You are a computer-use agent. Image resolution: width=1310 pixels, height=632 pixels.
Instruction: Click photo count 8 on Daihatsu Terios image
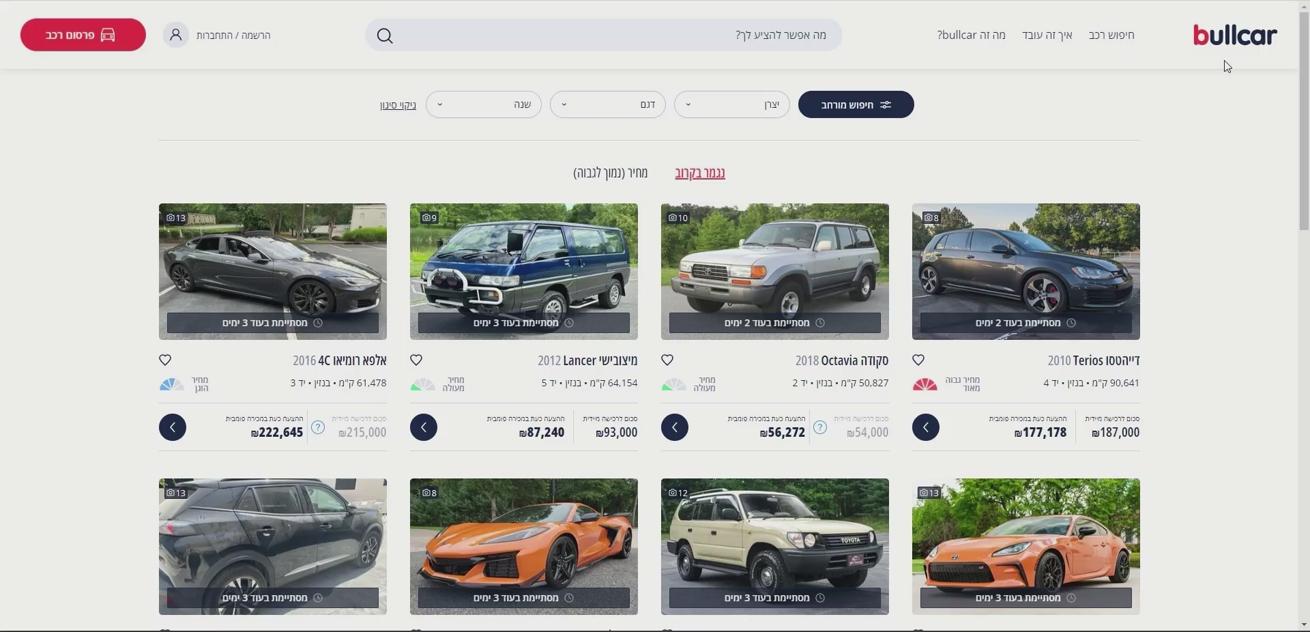pos(930,218)
